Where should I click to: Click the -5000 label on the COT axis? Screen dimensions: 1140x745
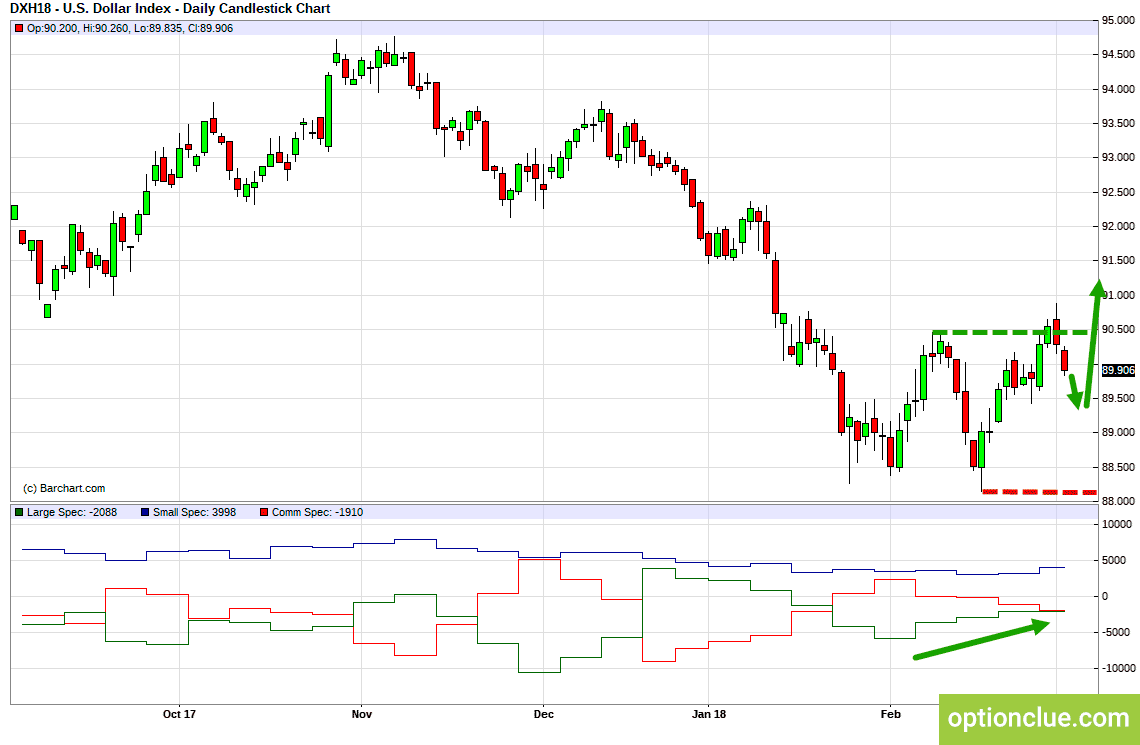pos(1116,632)
